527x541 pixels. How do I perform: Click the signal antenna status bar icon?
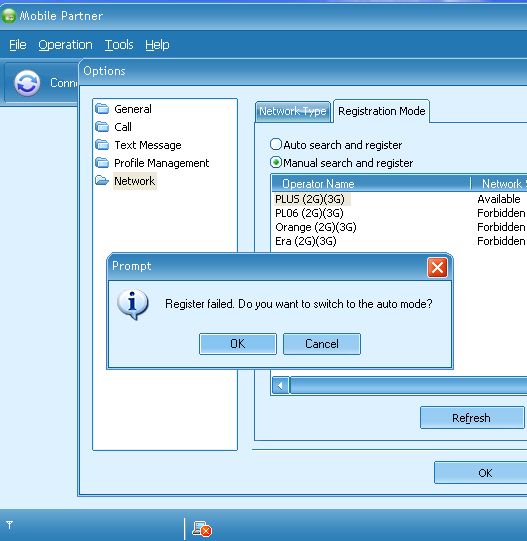coord(9,525)
